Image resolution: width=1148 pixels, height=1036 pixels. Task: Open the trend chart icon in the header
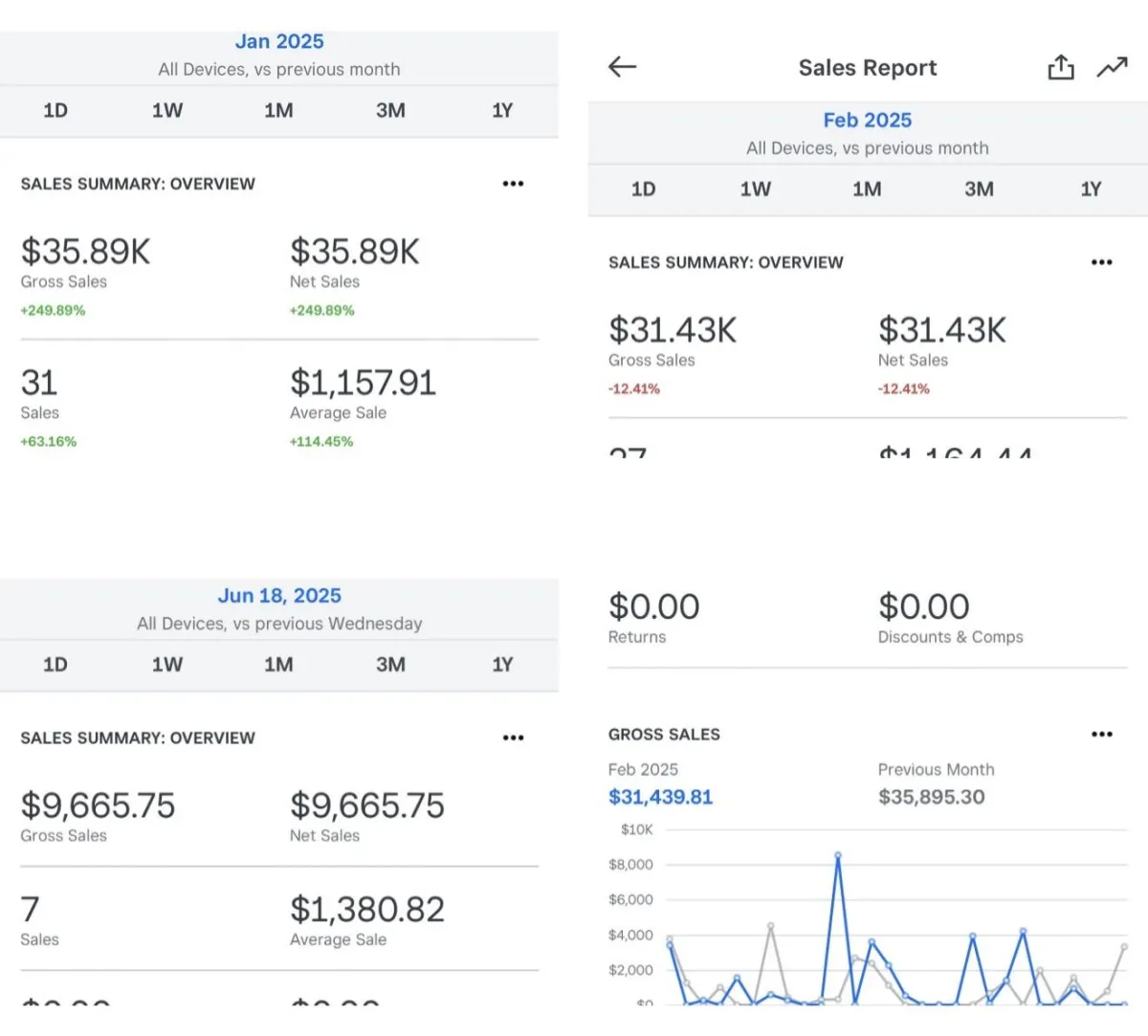1113,67
